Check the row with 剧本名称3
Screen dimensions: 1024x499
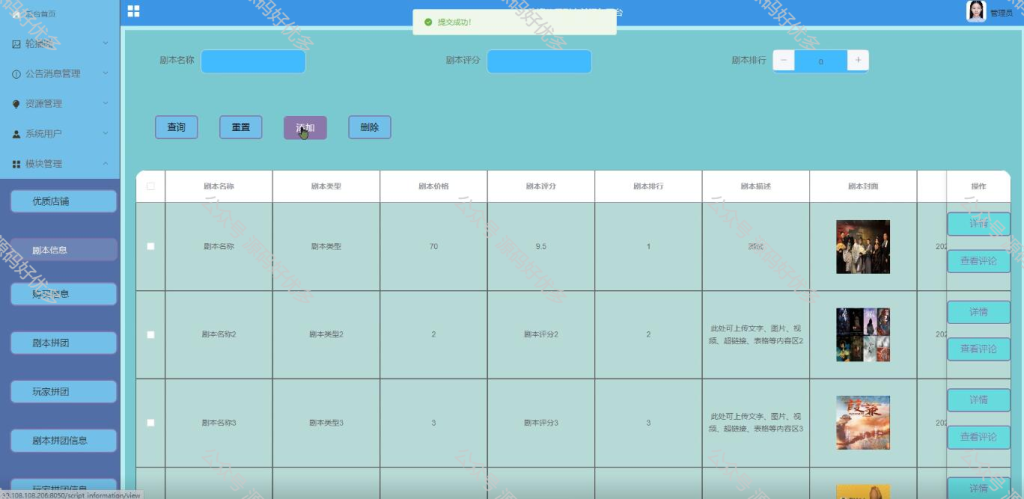click(151, 423)
